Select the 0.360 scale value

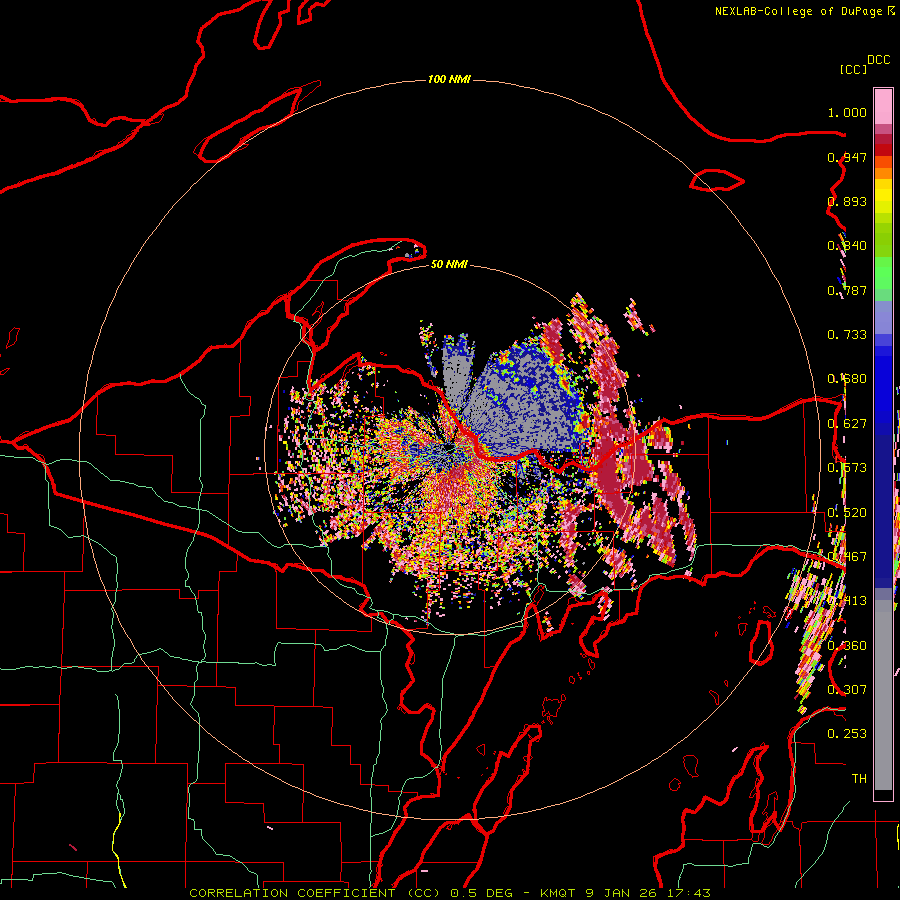(847, 646)
